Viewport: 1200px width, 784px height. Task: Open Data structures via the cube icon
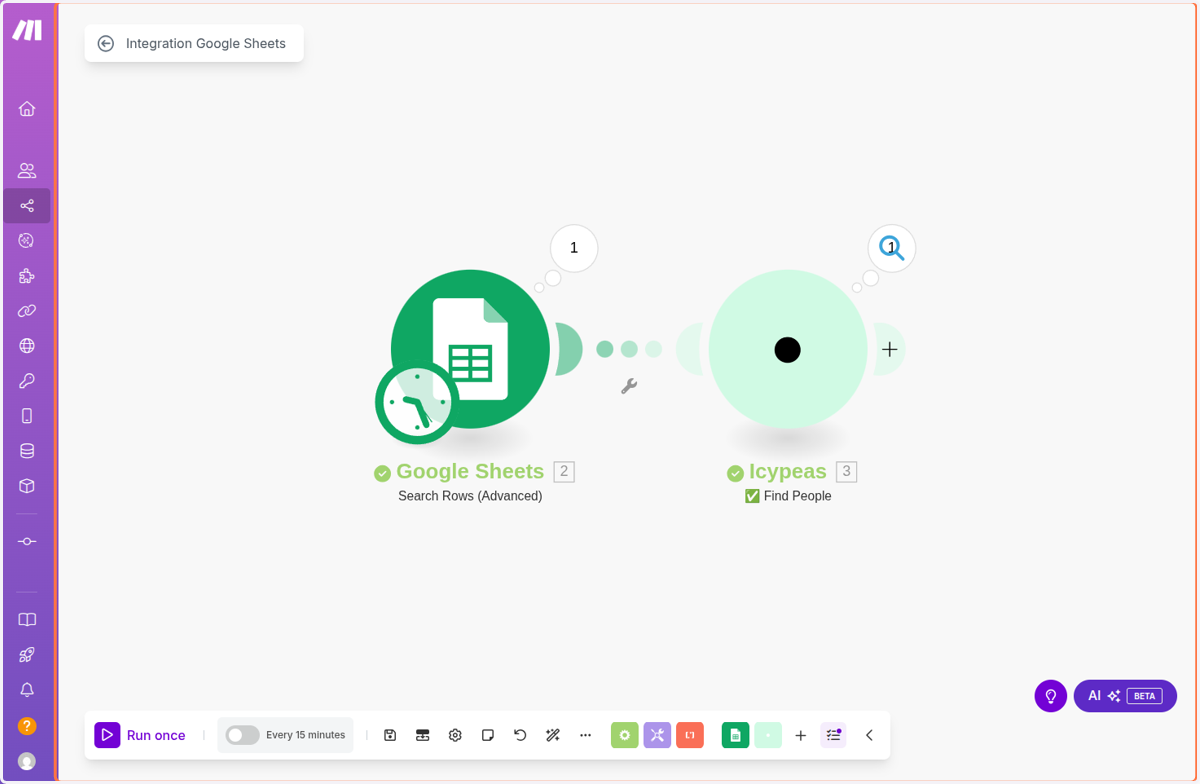pyautogui.click(x=27, y=486)
